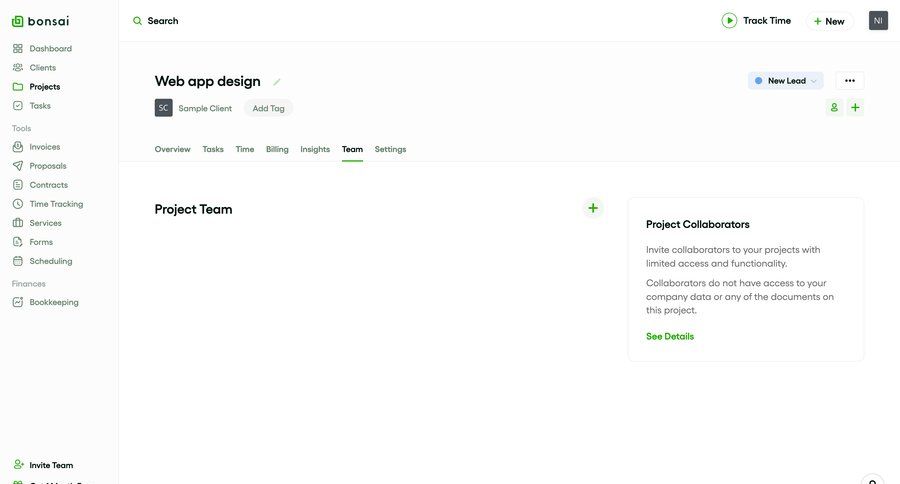Switch to the Tasks tab

point(213,149)
